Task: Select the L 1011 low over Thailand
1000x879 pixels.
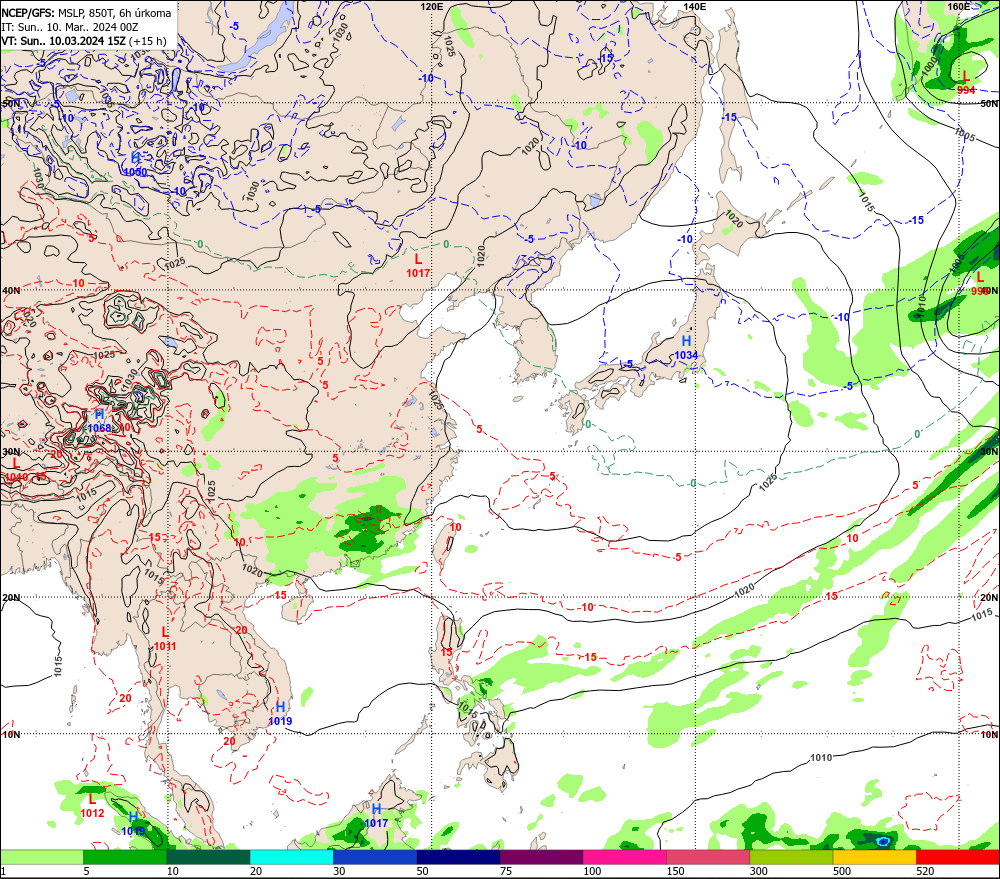Action: pos(165,639)
